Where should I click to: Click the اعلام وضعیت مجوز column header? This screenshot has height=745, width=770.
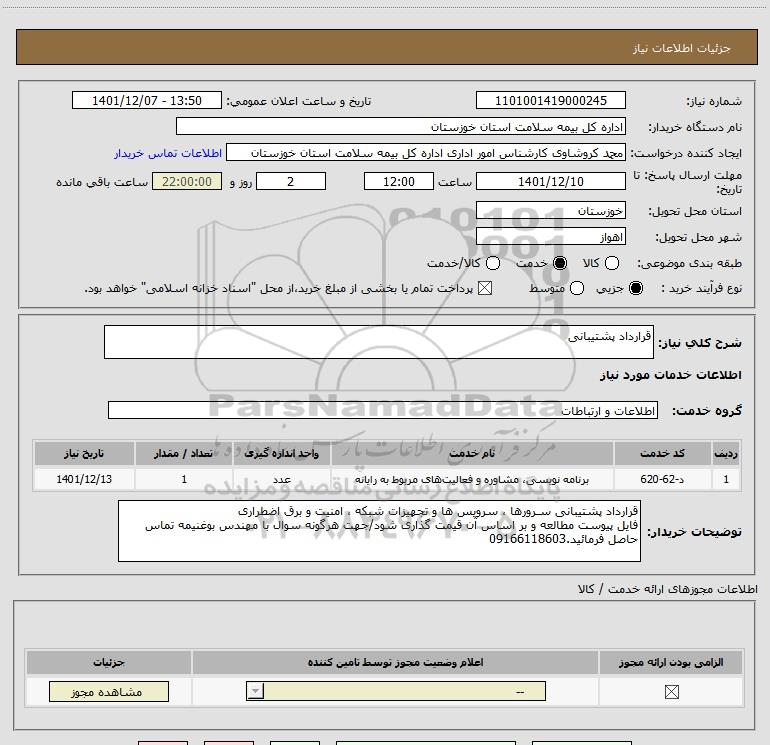coord(395,662)
